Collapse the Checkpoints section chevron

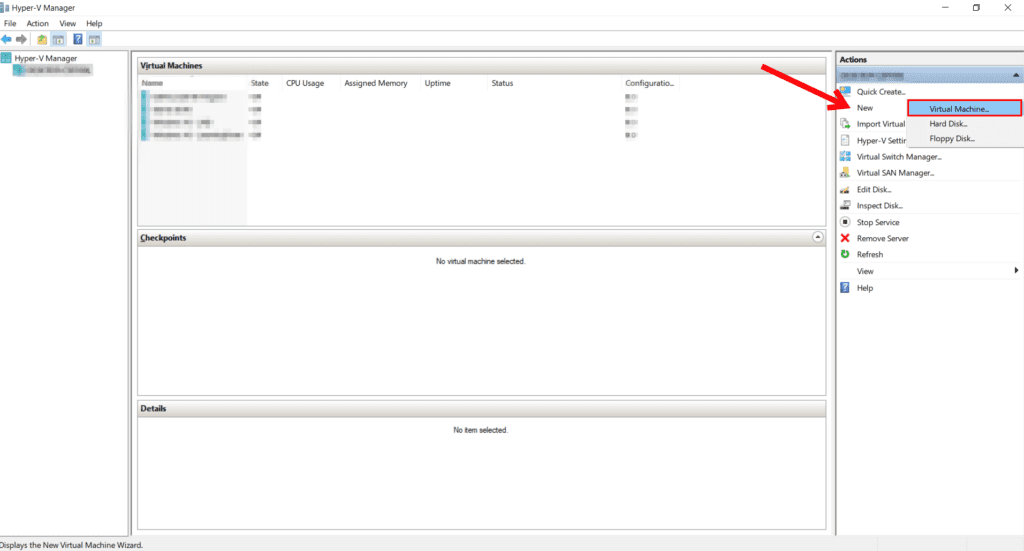[818, 237]
